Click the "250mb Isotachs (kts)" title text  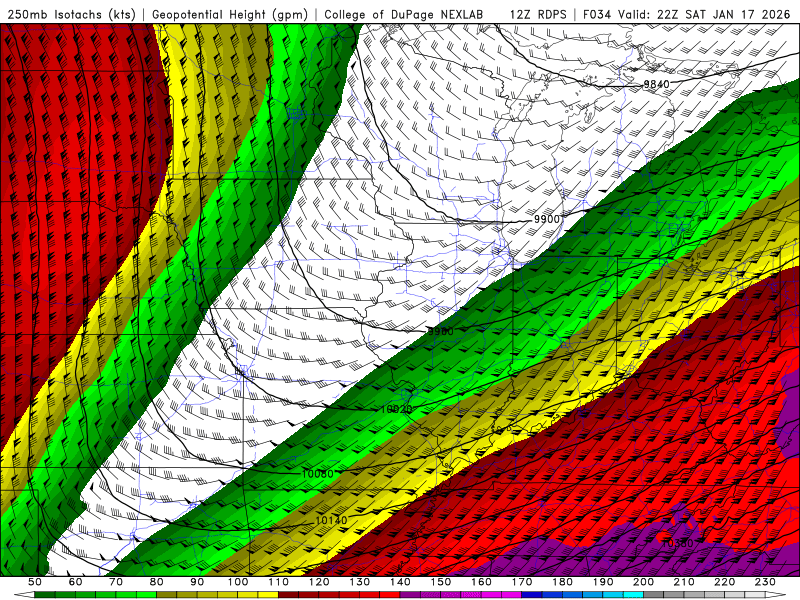[x=71, y=14]
